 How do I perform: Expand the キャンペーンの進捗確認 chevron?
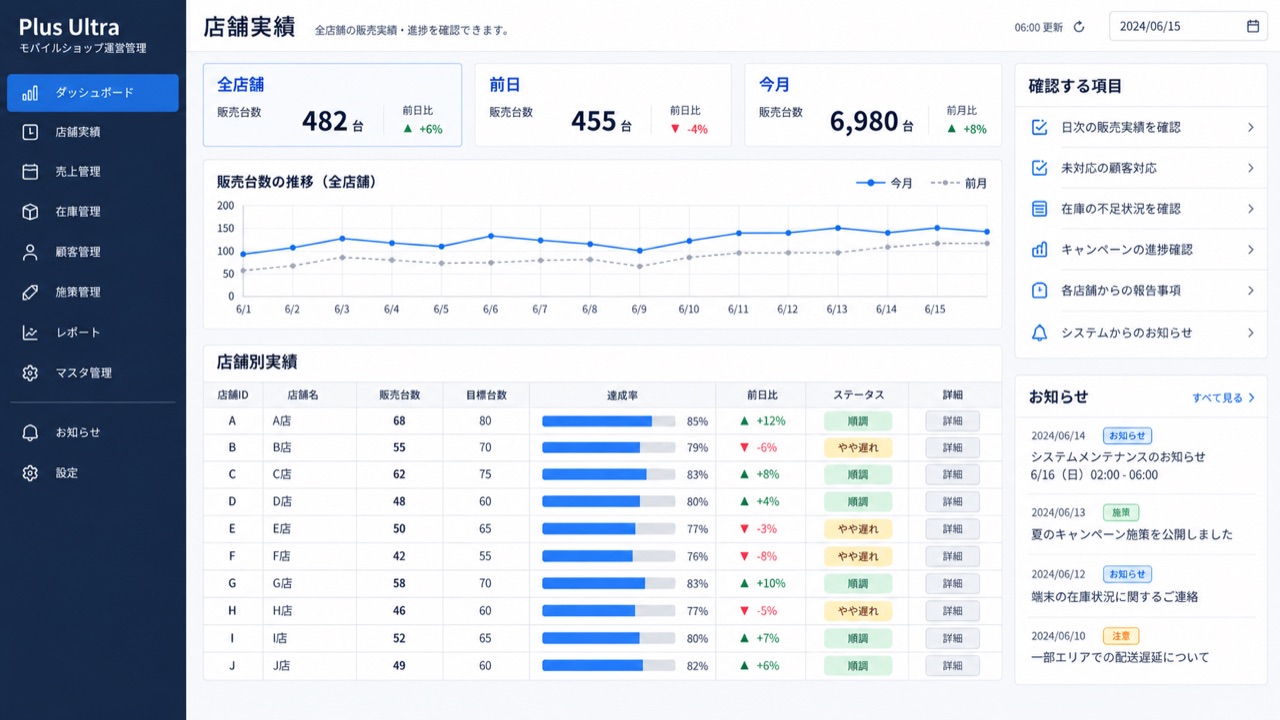click(1250, 249)
